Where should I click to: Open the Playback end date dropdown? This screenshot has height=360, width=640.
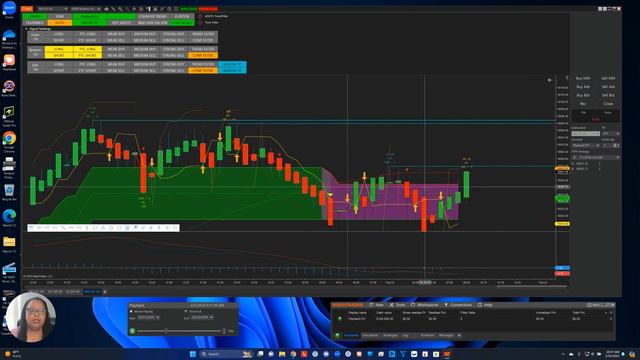[202, 318]
